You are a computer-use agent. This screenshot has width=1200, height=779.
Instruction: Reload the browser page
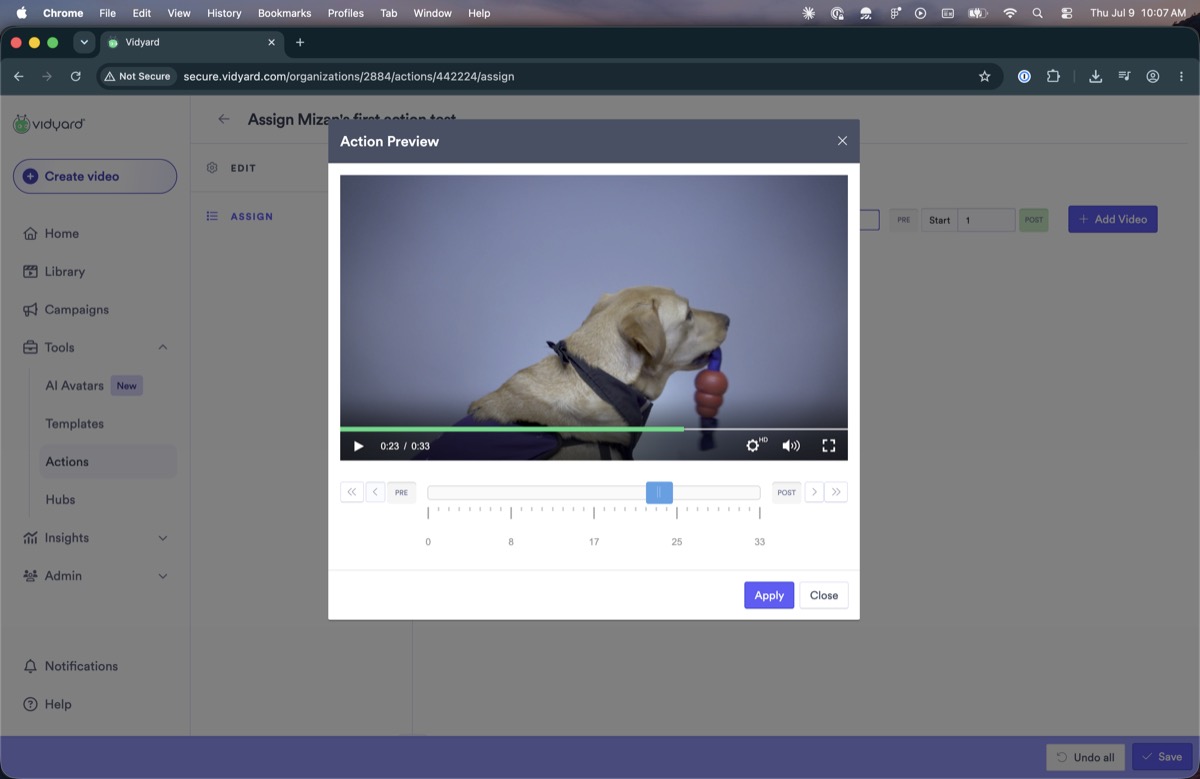75,76
